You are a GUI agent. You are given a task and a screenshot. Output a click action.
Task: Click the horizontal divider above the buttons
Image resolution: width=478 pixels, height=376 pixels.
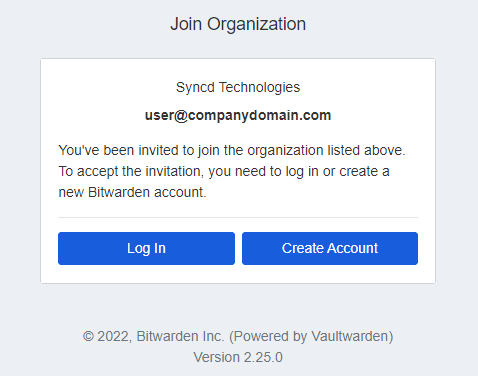pyautogui.click(x=238, y=217)
